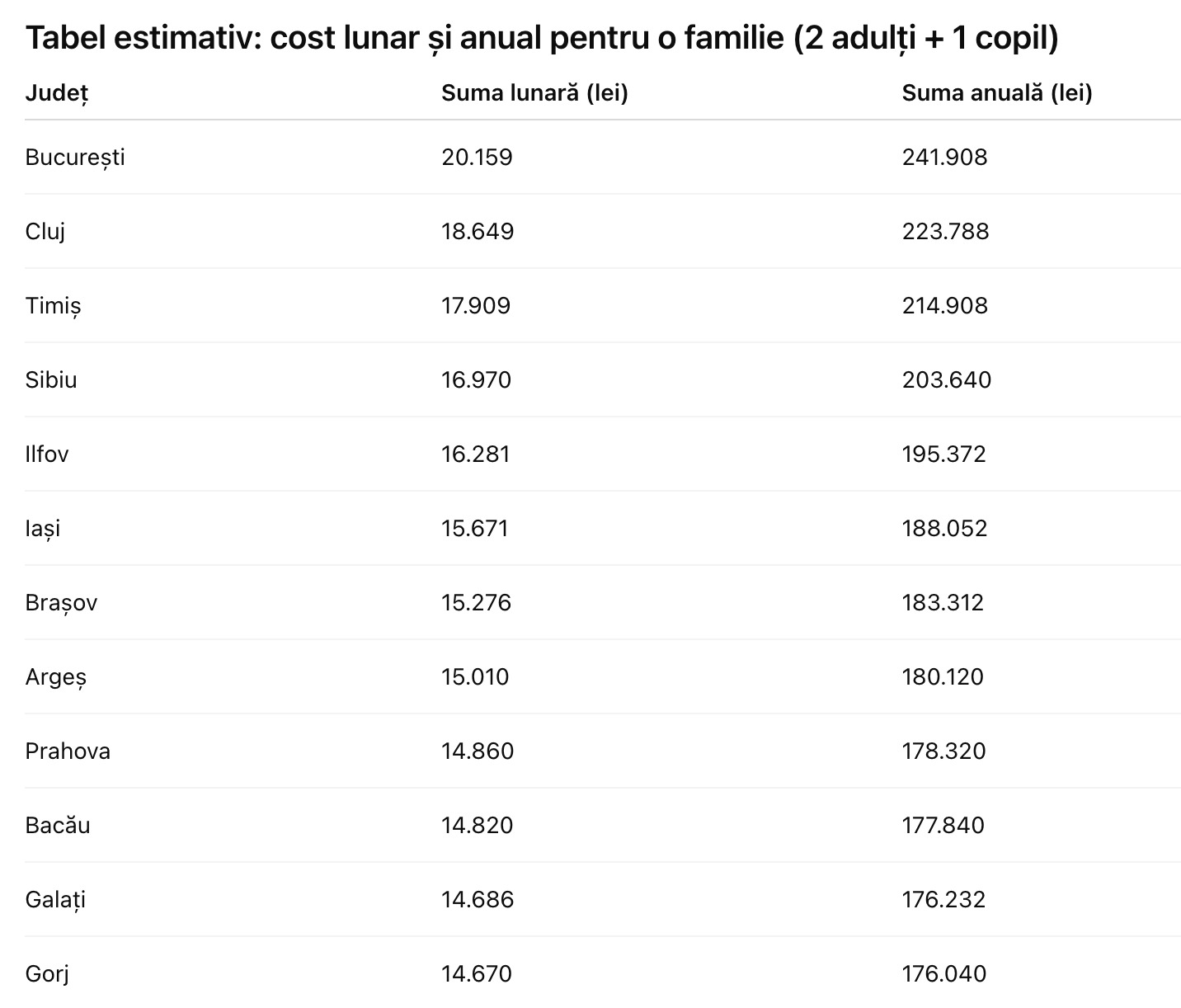This screenshot has width=1181, height=1008.
Task: Click the monthly value 17.909
Action: [476, 306]
